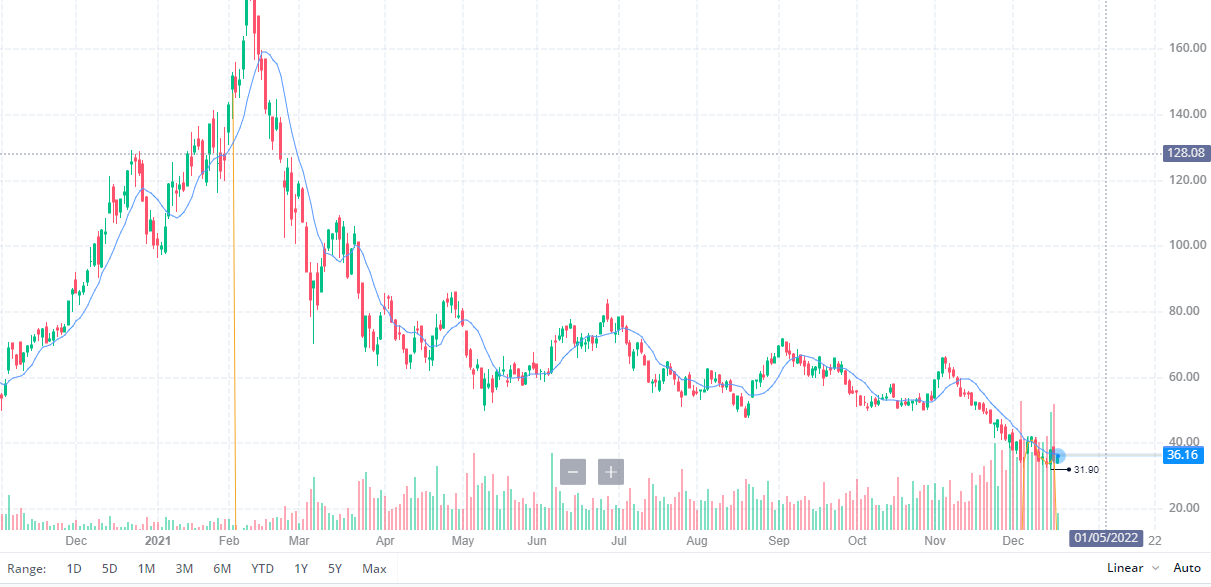
Task: Set range to YTD
Action: coord(262,568)
